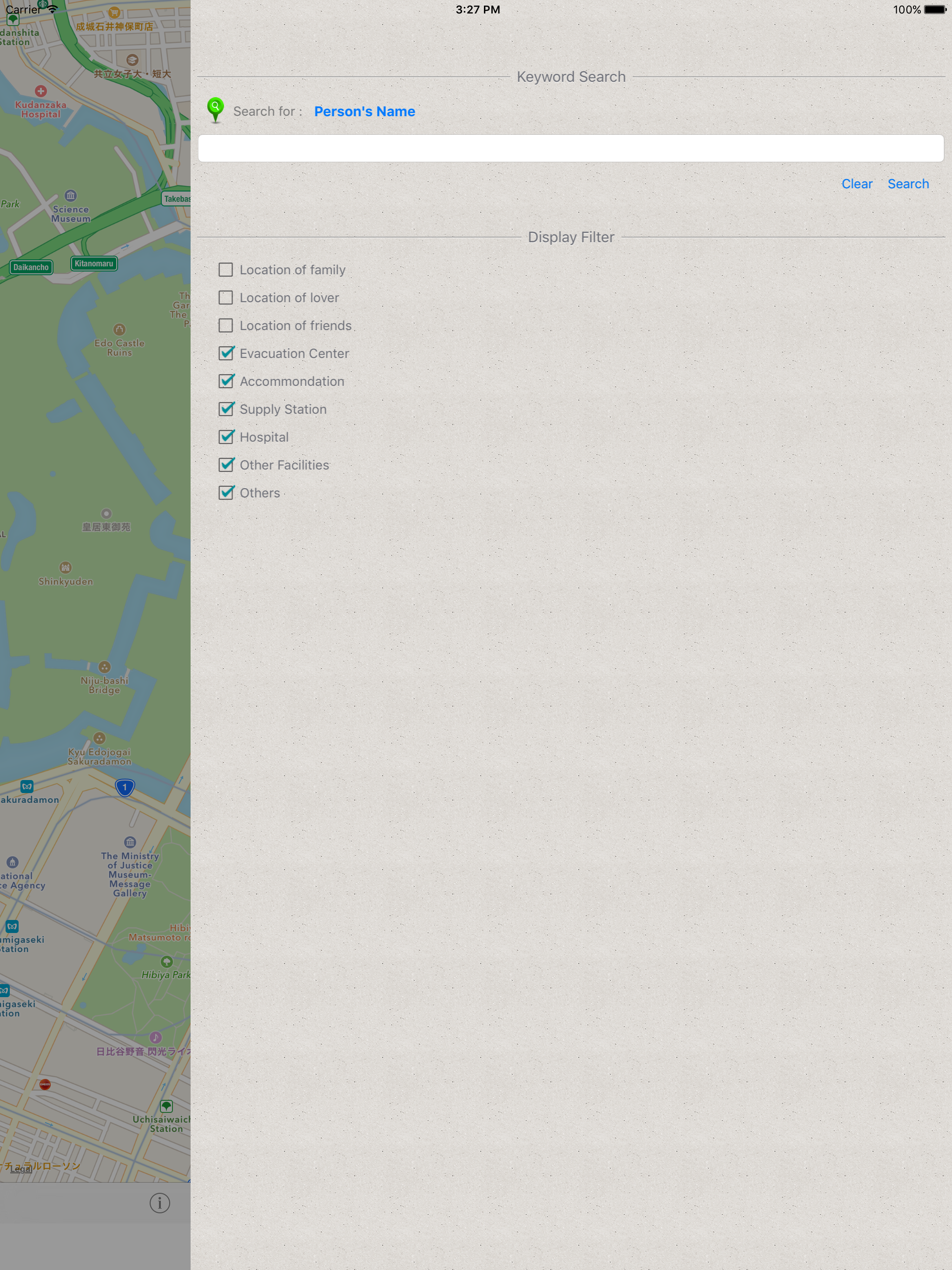The height and width of the screenshot is (1270, 952).
Task: Tap the Edo Castle Ruins marker
Action: (119, 330)
